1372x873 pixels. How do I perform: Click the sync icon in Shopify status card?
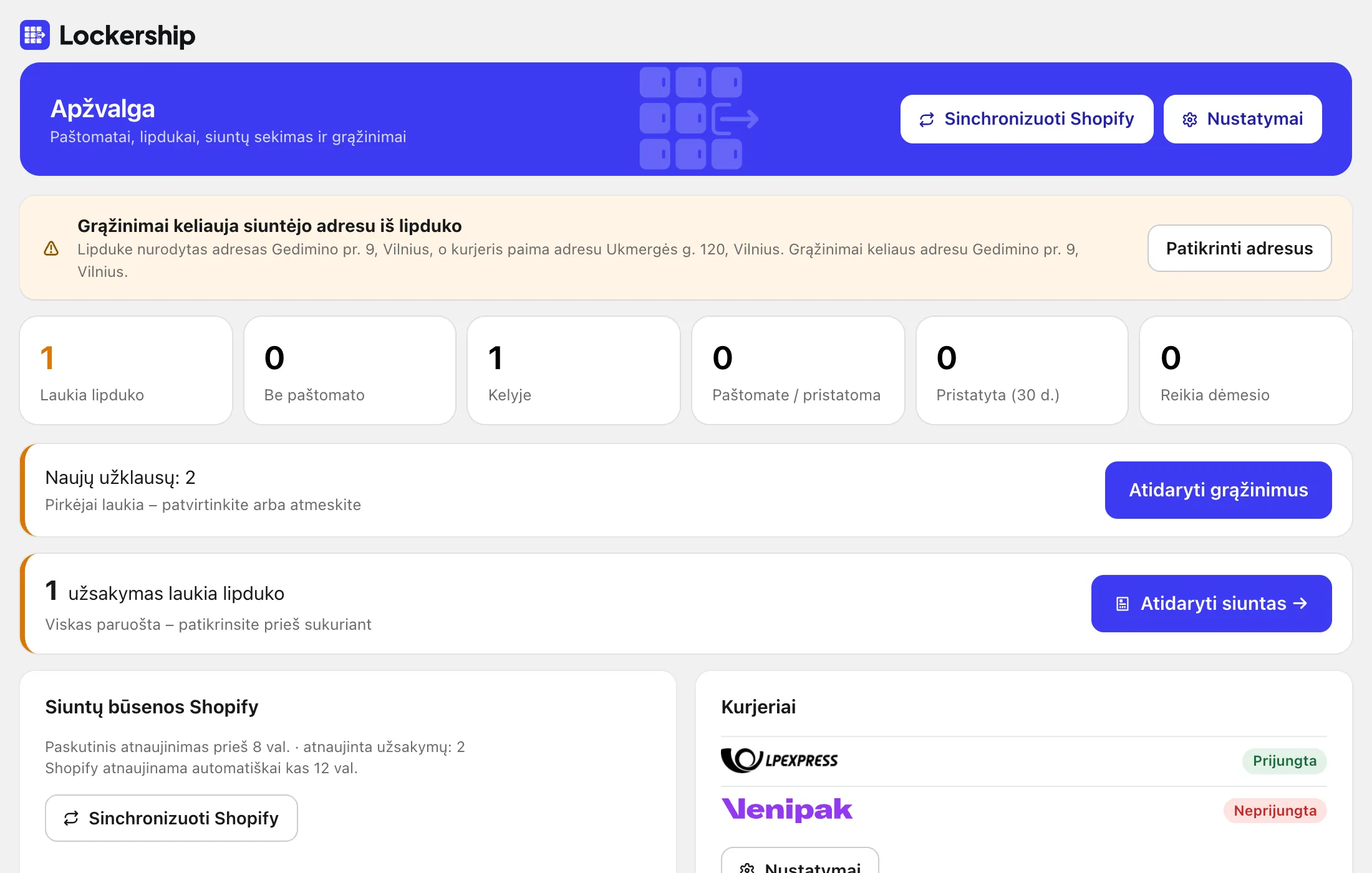click(71, 818)
